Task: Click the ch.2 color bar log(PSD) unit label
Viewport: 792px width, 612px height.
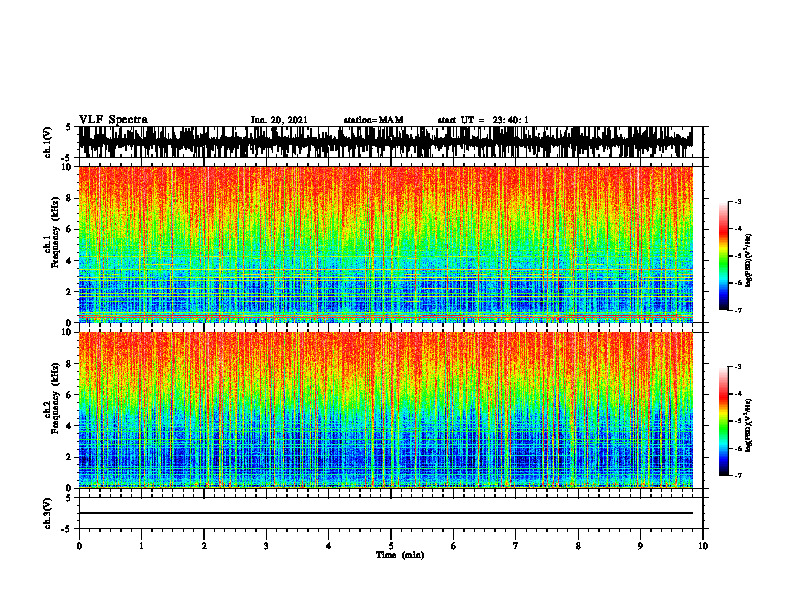Action: [749, 425]
